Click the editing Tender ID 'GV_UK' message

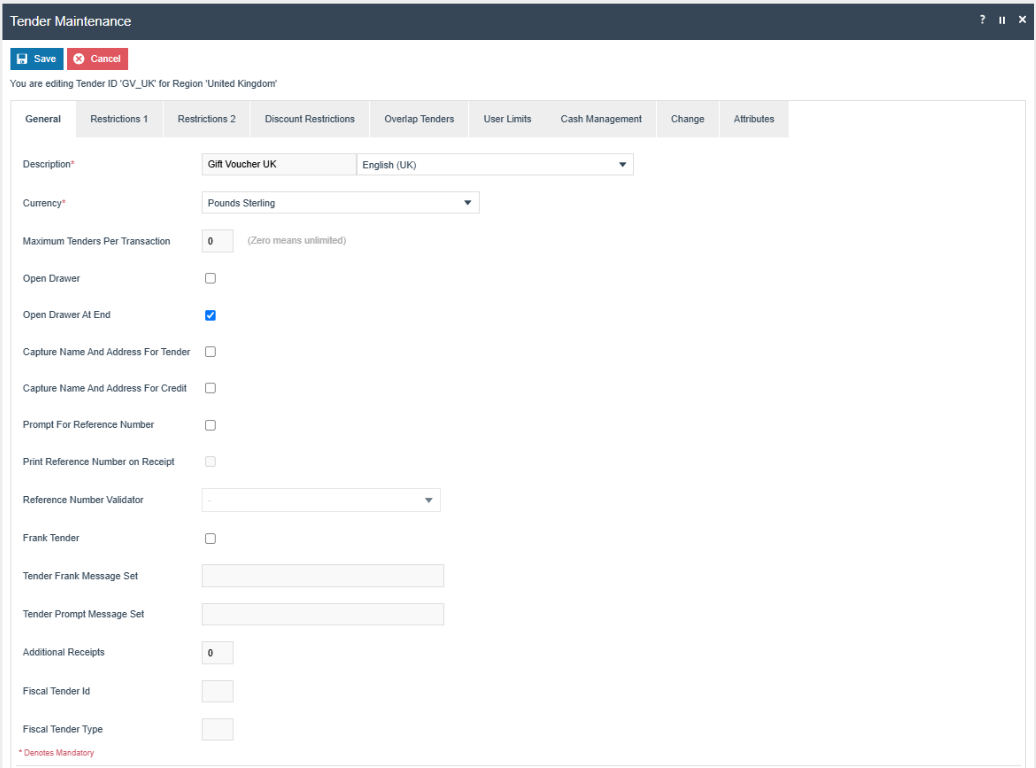143,84
